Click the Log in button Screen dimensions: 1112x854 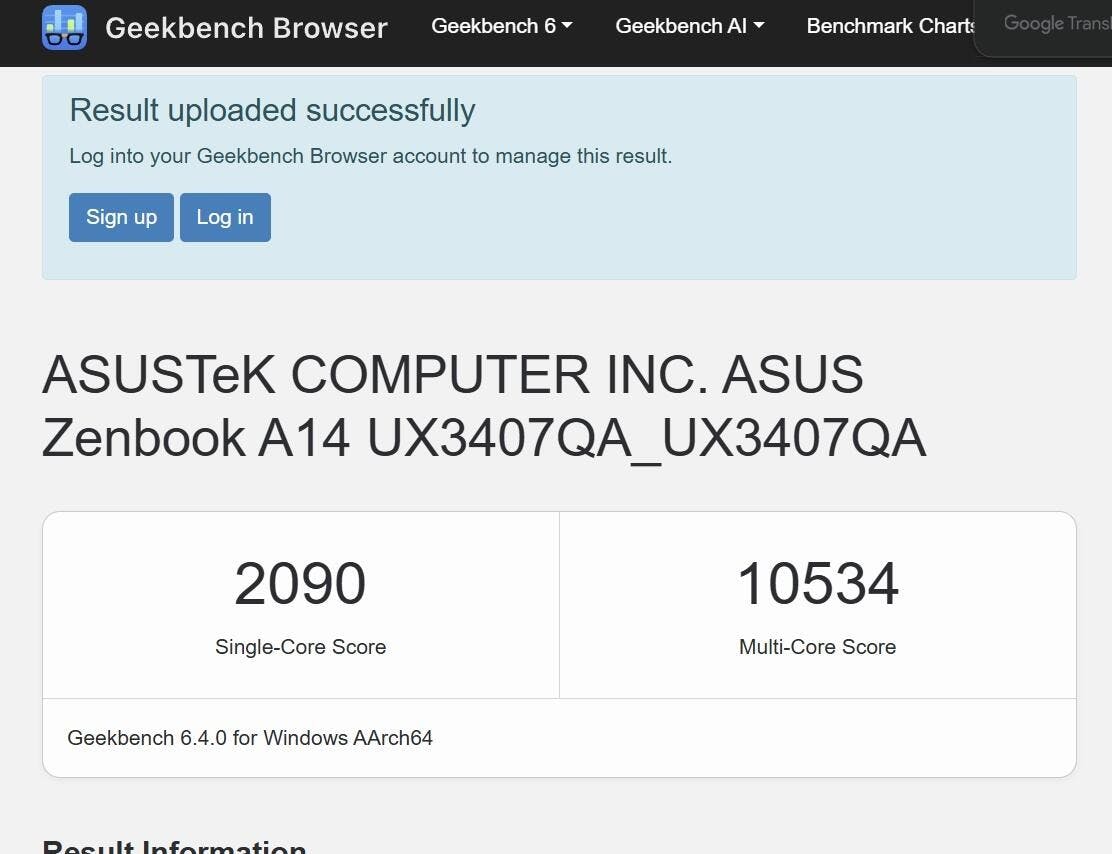click(x=225, y=217)
